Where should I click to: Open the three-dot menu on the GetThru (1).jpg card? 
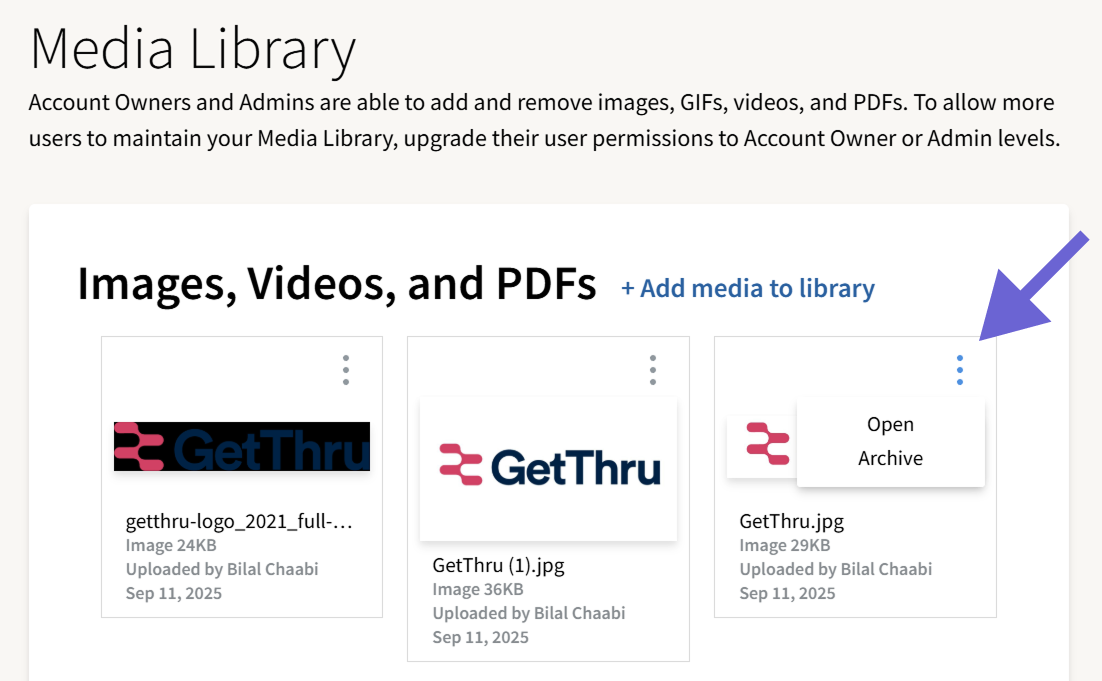653,370
